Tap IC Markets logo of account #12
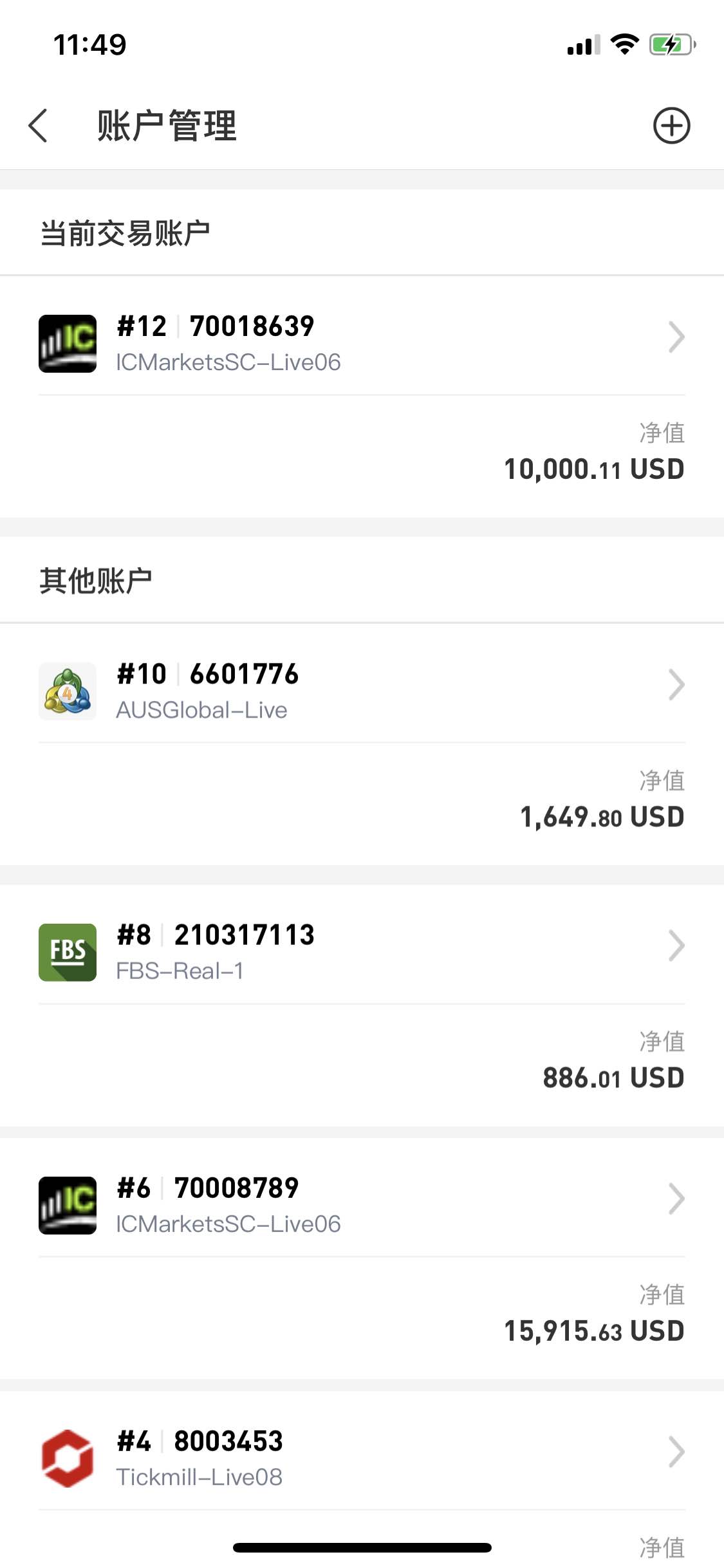Image resolution: width=724 pixels, height=1568 pixels. click(x=68, y=344)
